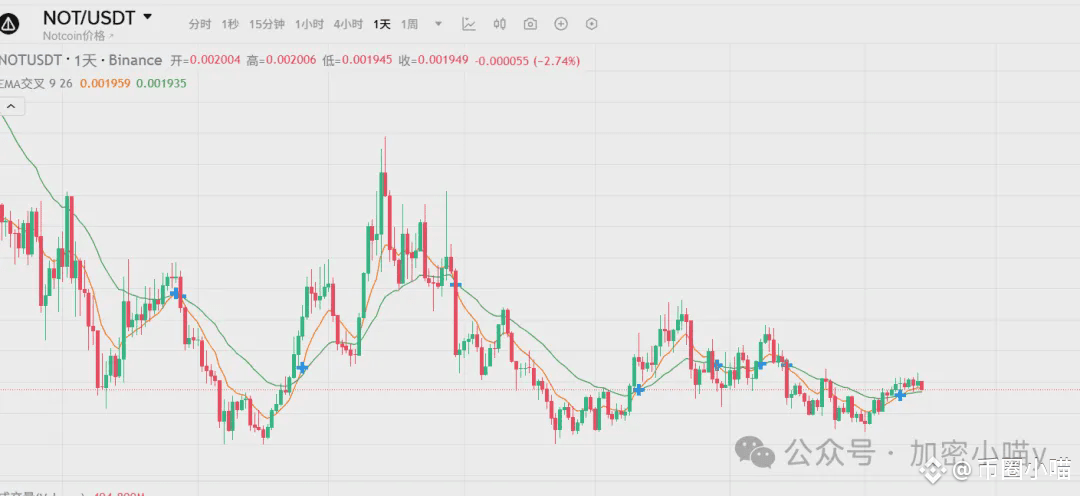This screenshot has height=496, width=1080.
Task: Click the -0.000055 (-2.74%) change value
Action: tap(528, 61)
